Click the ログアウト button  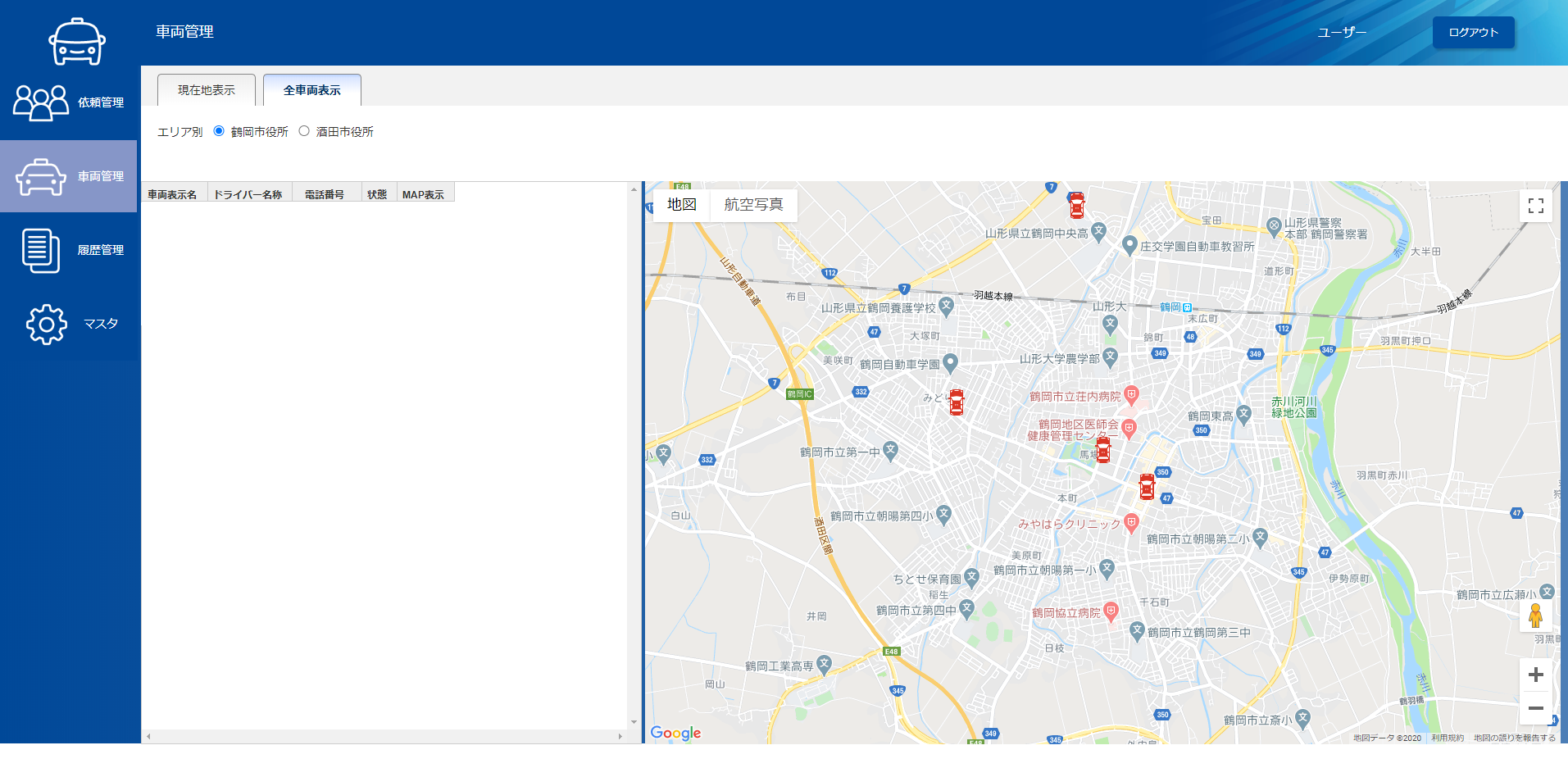(1473, 32)
